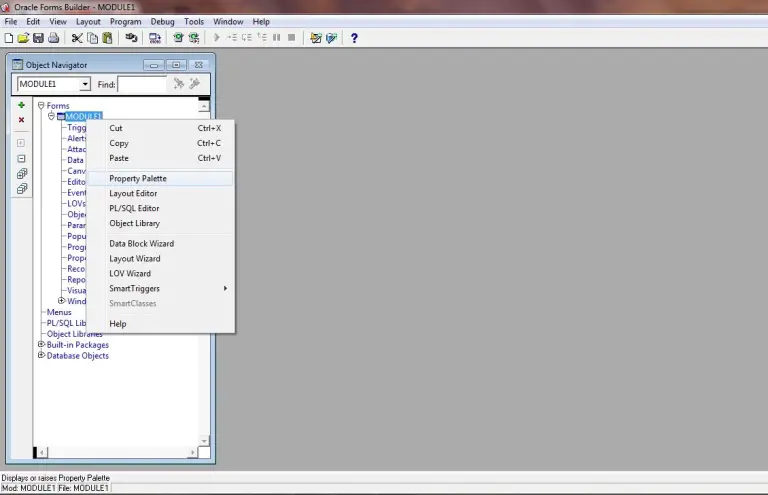Choose Object Library from the context menu
The height and width of the screenshot is (495, 768).
[x=161, y=223]
